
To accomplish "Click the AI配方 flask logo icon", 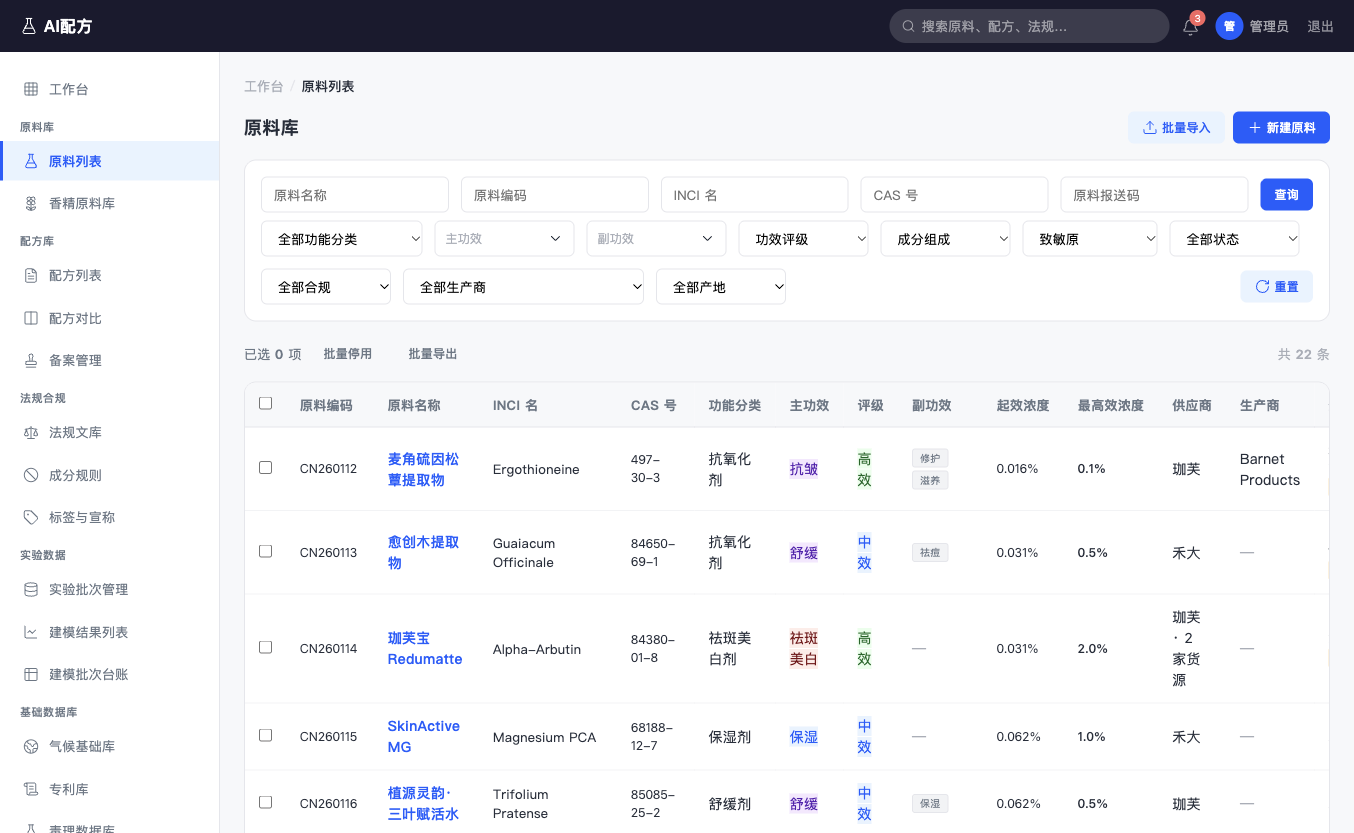I will (28, 26).
